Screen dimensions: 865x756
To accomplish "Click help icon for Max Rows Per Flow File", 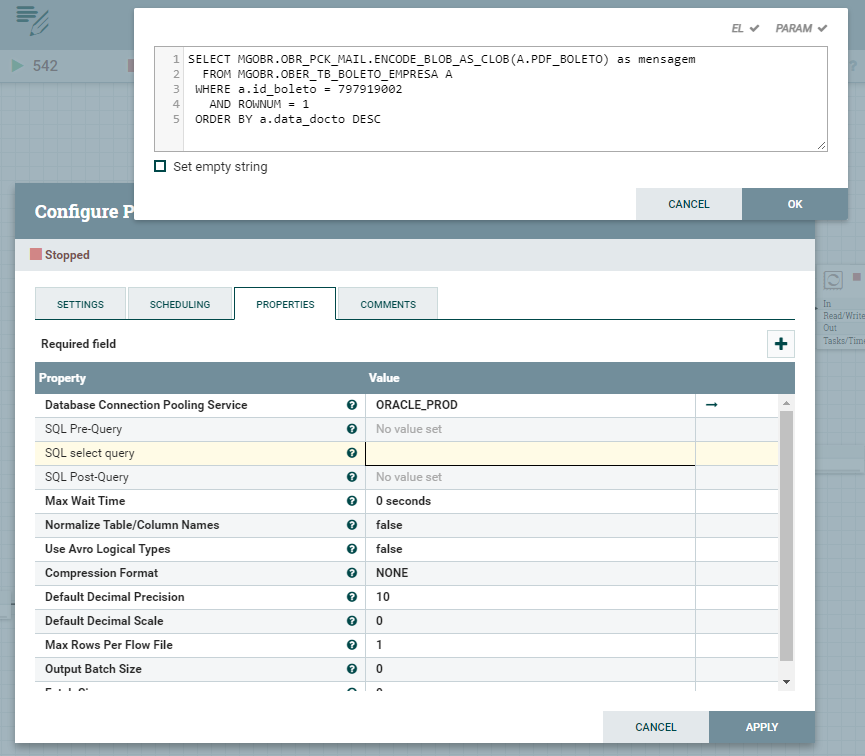I will [x=351, y=645].
